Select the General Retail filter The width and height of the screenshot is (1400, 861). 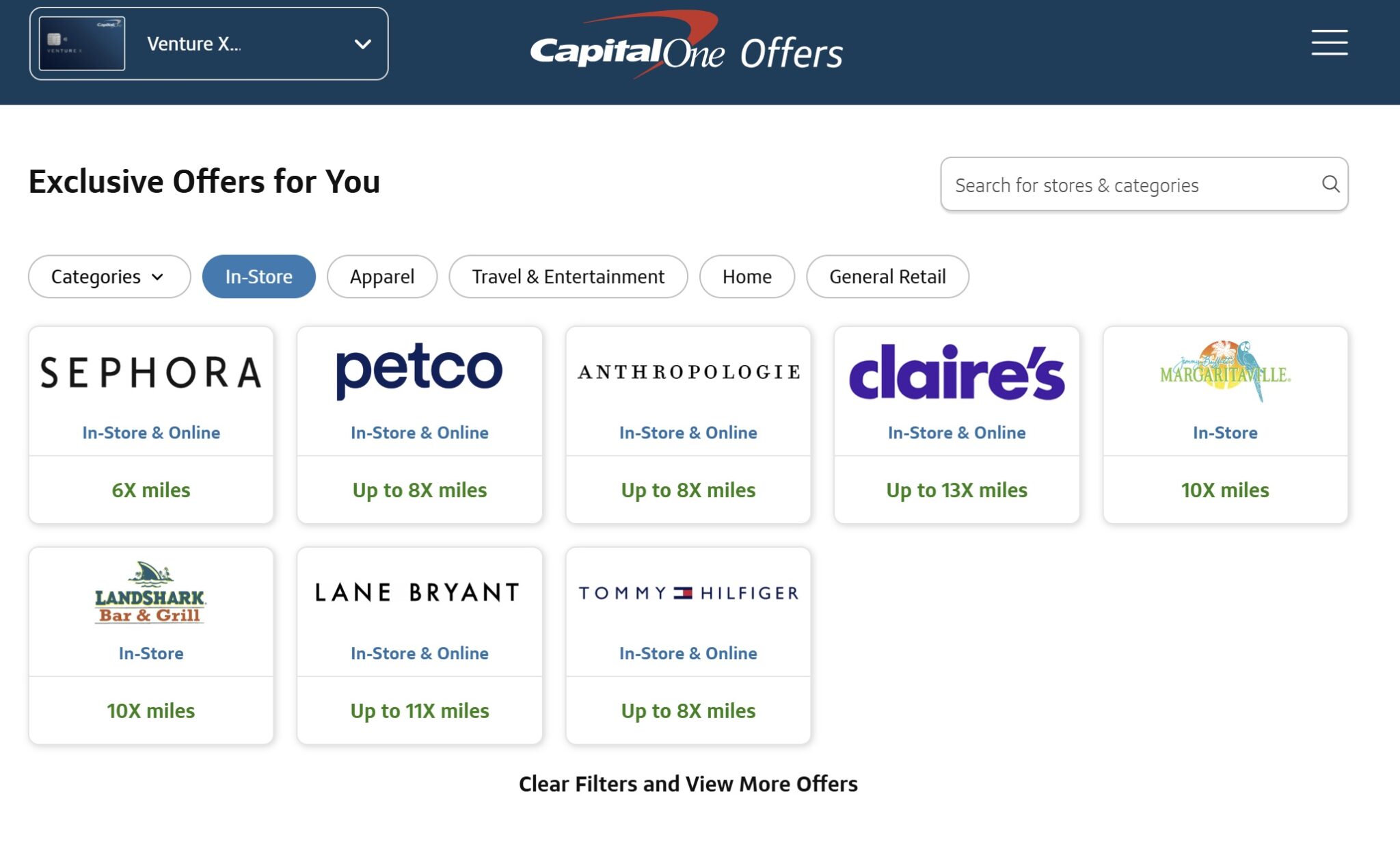point(887,276)
